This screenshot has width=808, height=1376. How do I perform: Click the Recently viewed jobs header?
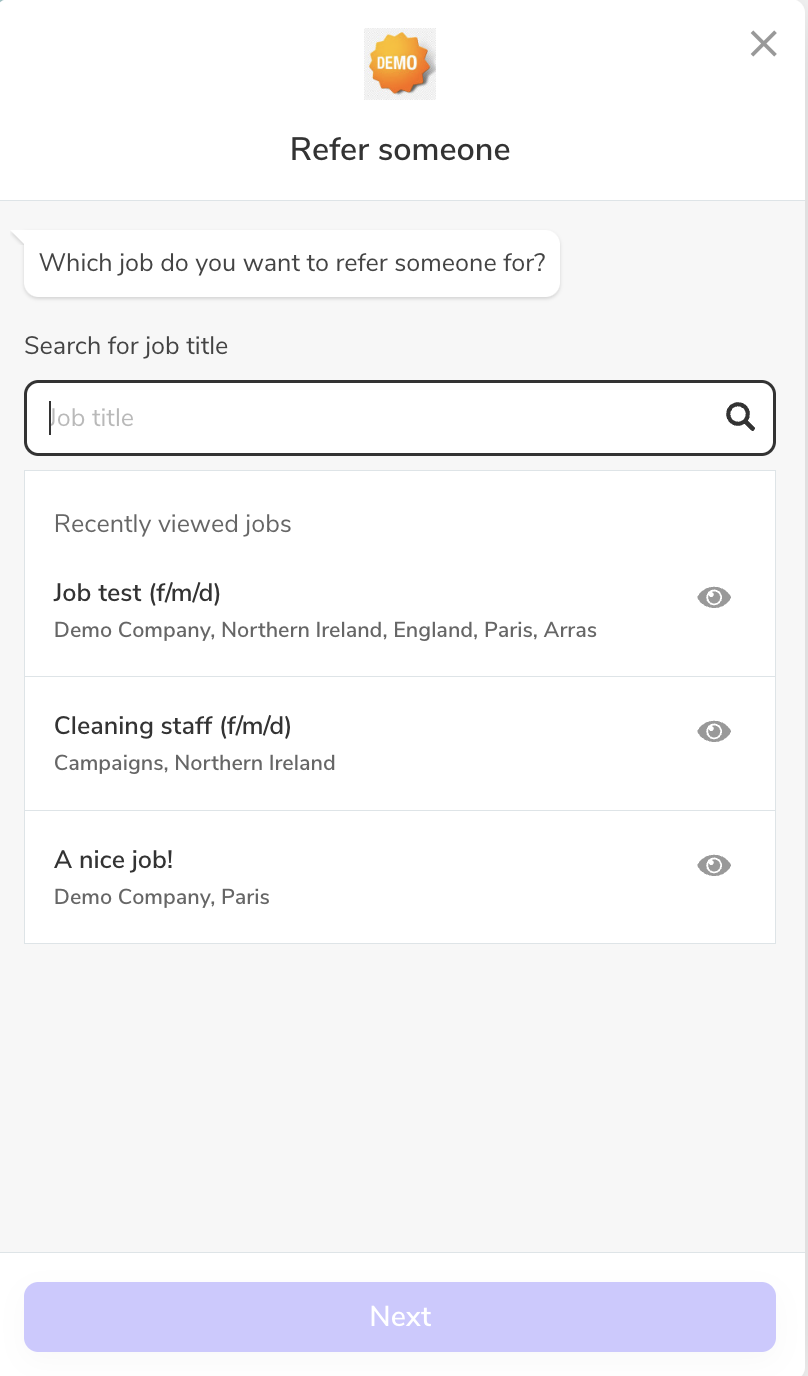[x=173, y=524]
